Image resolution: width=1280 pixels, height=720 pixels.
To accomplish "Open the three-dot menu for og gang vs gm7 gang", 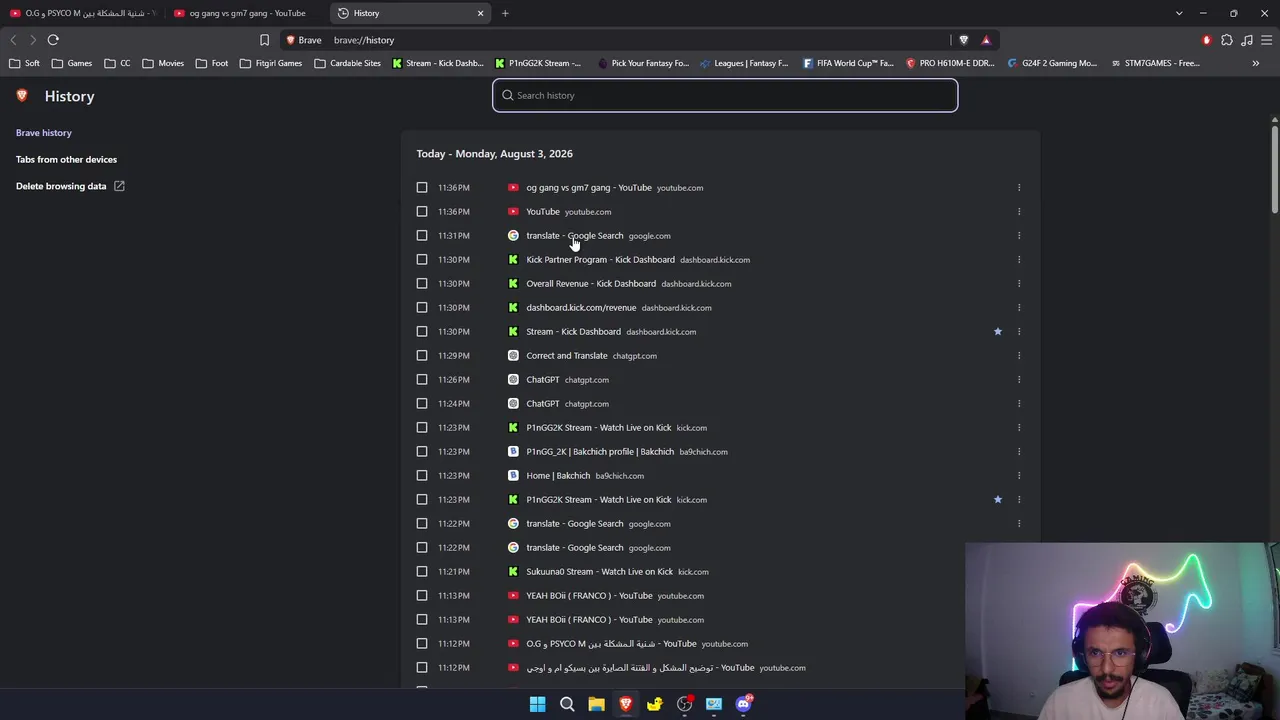I will pos(1019,188).
